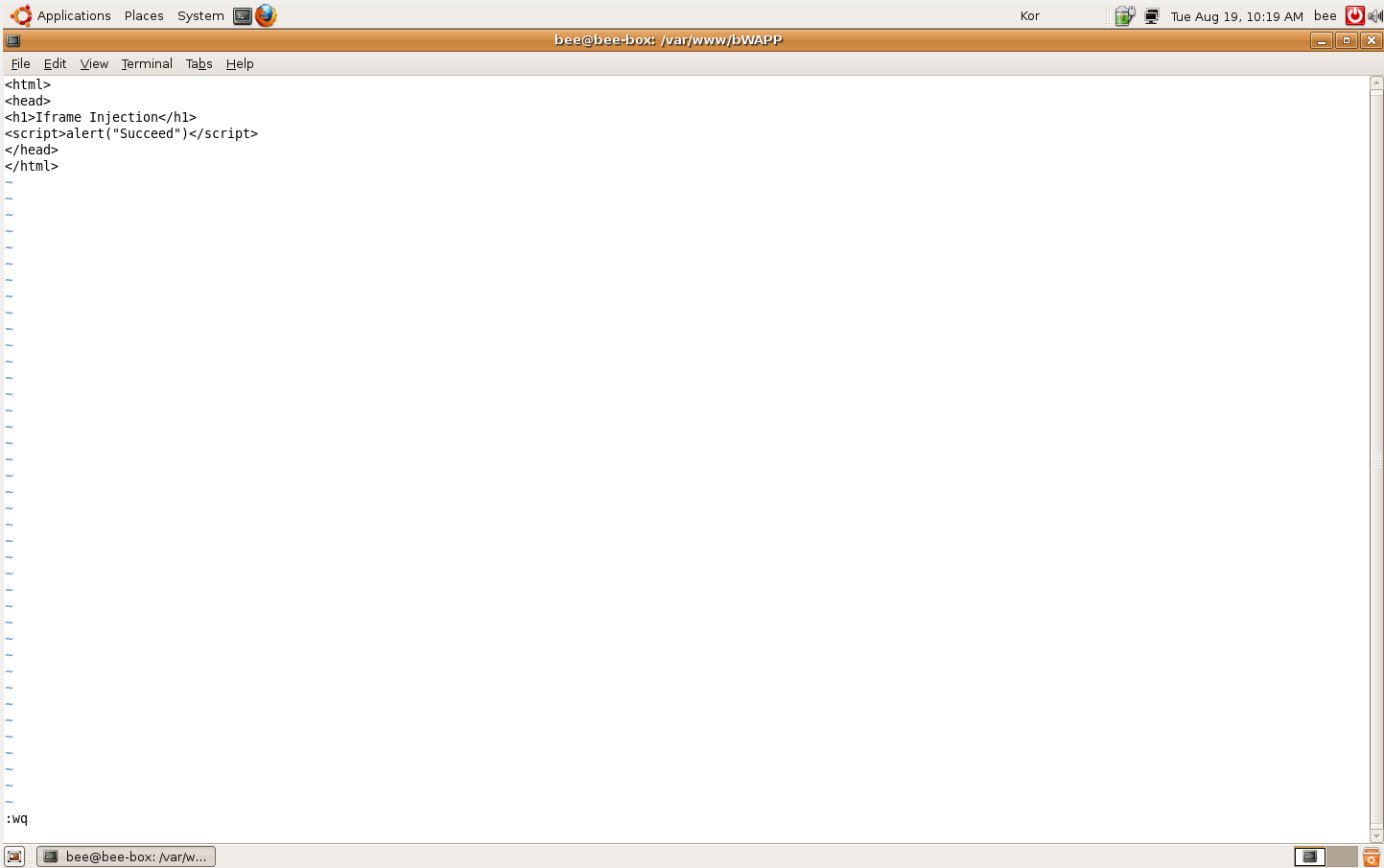Open the File menu
The image size is (1384, 868).
tap(20, 63)
